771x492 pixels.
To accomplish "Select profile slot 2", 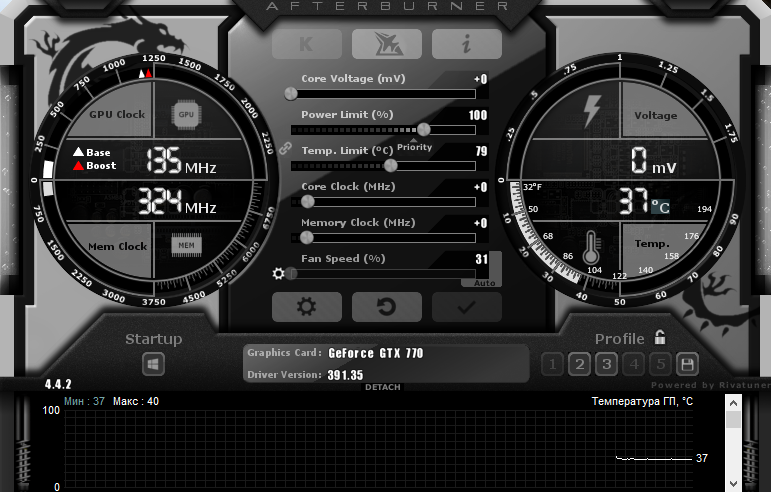I will pyautogui.click(x=580, y=364).
